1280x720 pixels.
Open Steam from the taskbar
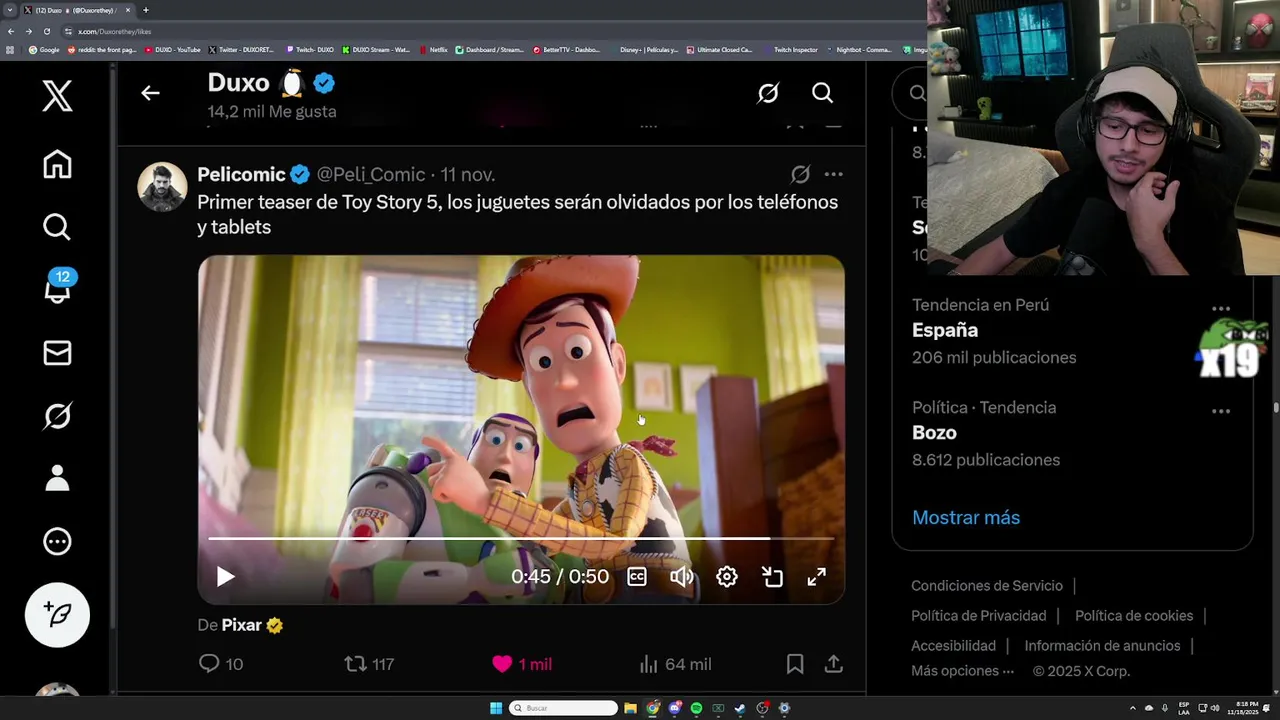pyautogui.click(x=740, y=708)
